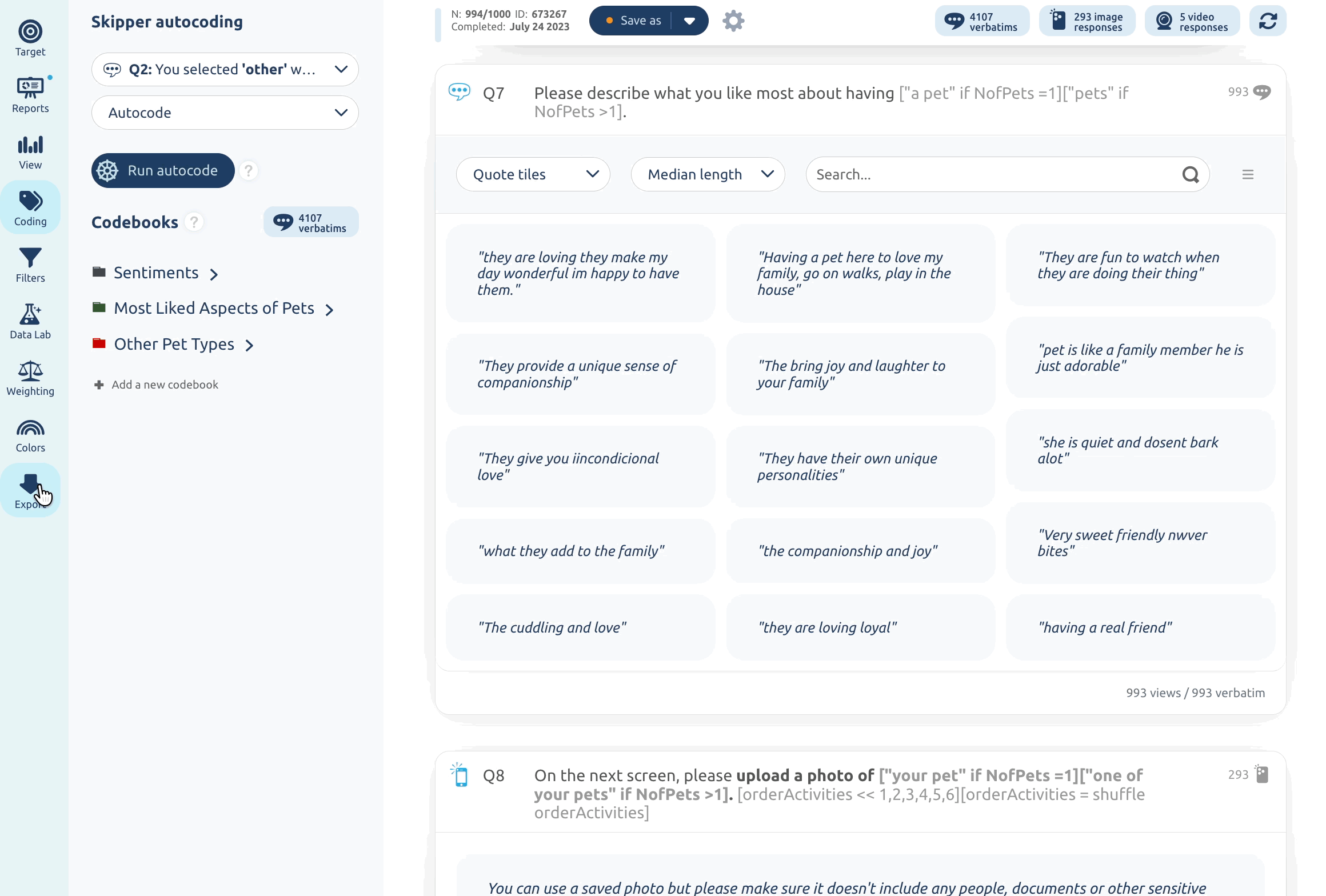1326x896 pixels.
Task: Click the Run autocode button
Action: pos(163,170)
